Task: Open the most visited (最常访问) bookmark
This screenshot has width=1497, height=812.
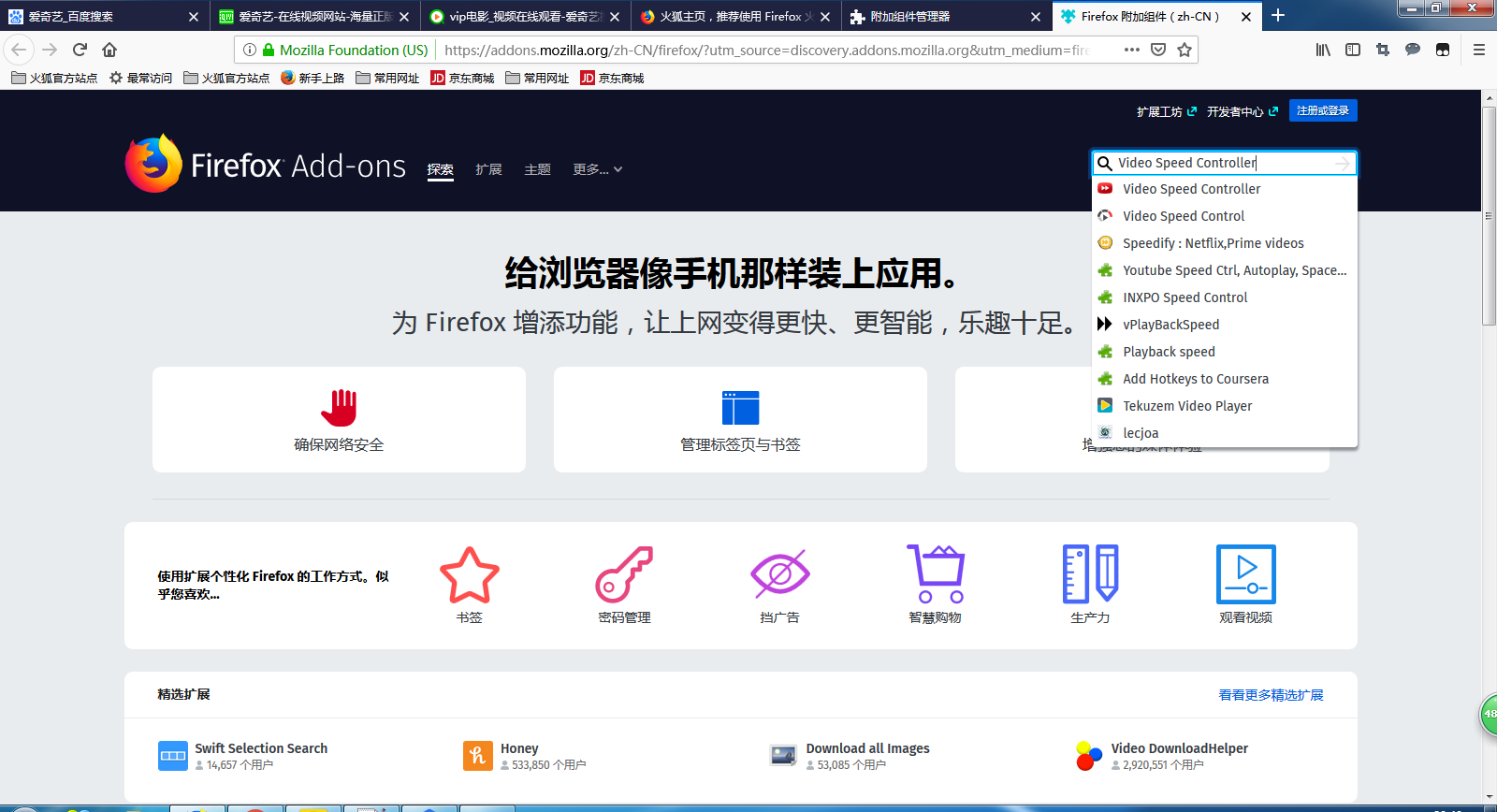Action: pyautogui.click(x=141, y=79)
